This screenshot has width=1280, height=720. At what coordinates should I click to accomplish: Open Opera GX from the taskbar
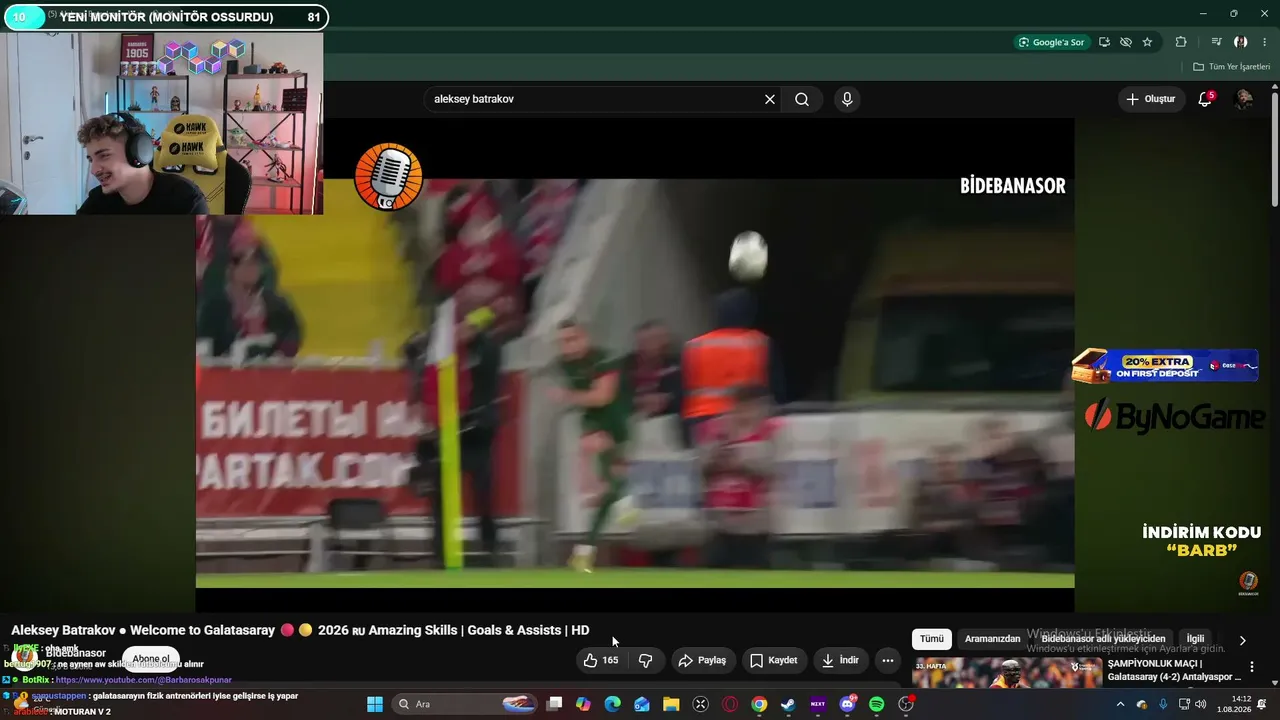(x=730, y=704)
